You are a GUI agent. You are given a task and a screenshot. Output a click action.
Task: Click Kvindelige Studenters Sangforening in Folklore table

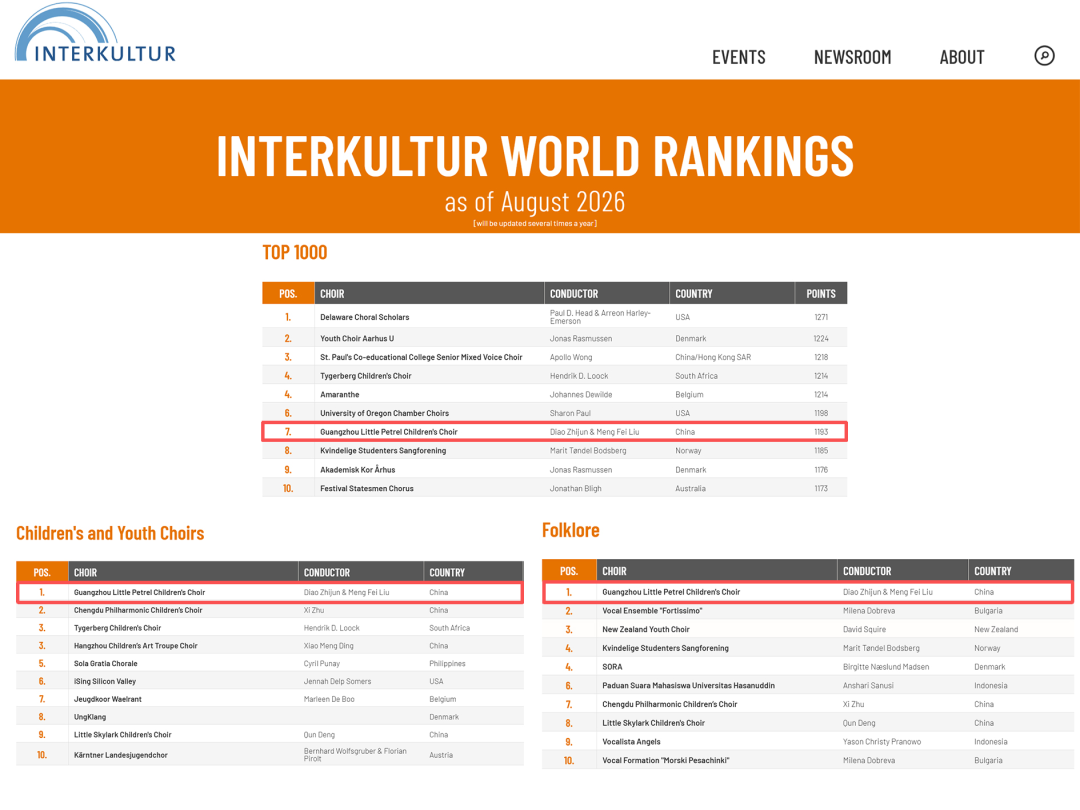(665, 648)
